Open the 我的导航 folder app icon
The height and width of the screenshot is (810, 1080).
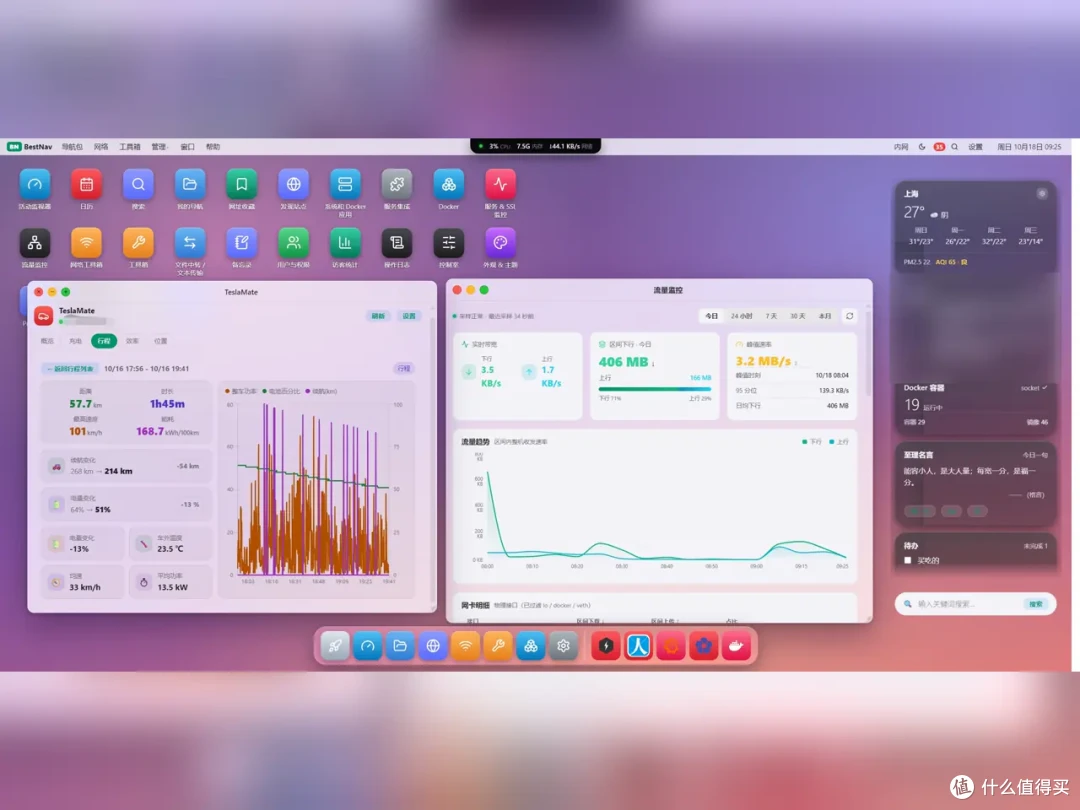[x=189, y=185]
